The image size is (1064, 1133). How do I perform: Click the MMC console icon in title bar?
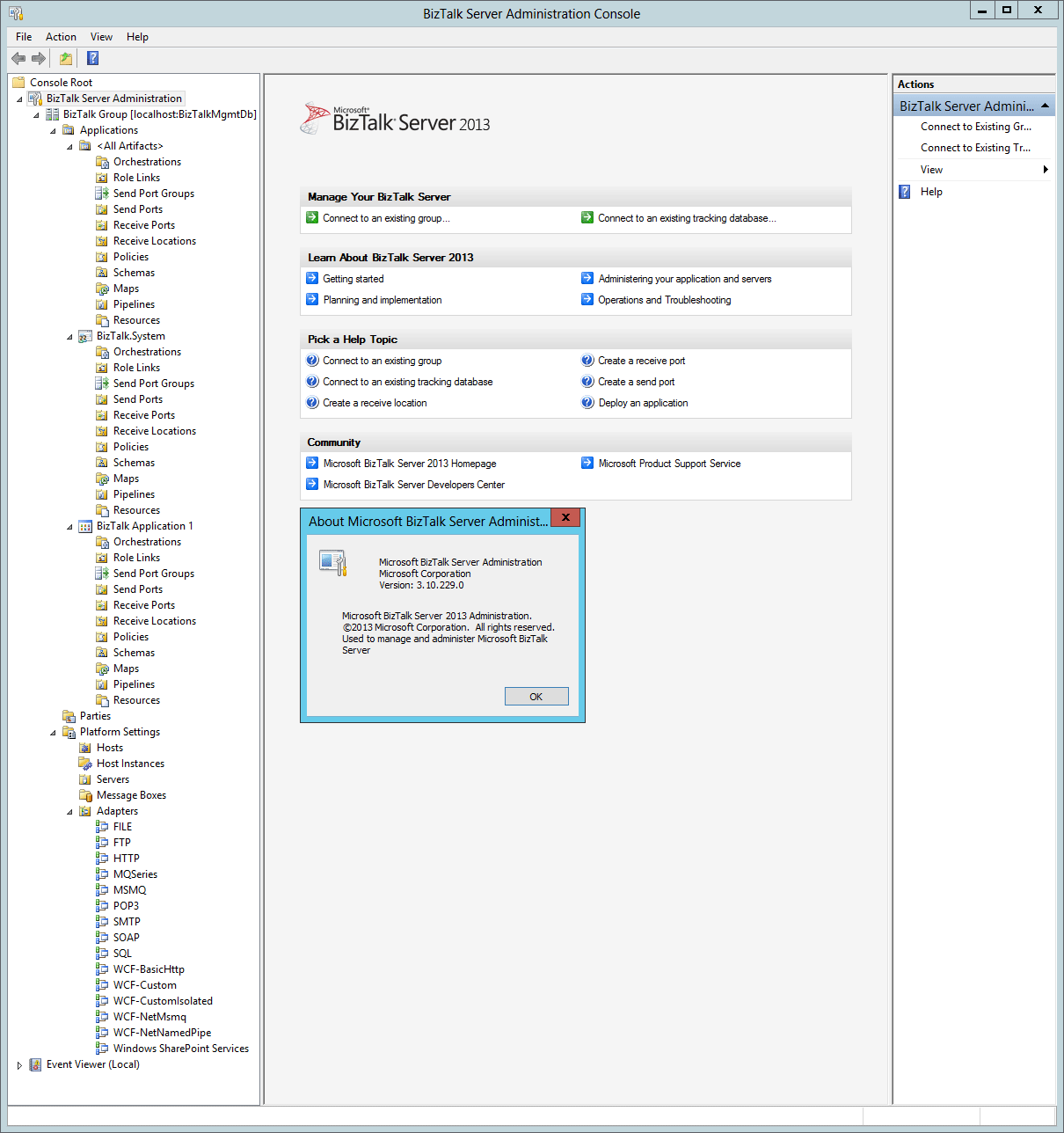(x=16, y=13)
